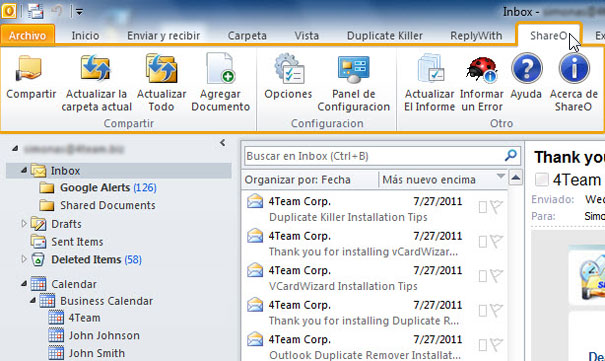Toggle category box of Thank you for installing Duplicate R email
The height and width of the screenshot is (361, 605).
[x=483, y=311]
